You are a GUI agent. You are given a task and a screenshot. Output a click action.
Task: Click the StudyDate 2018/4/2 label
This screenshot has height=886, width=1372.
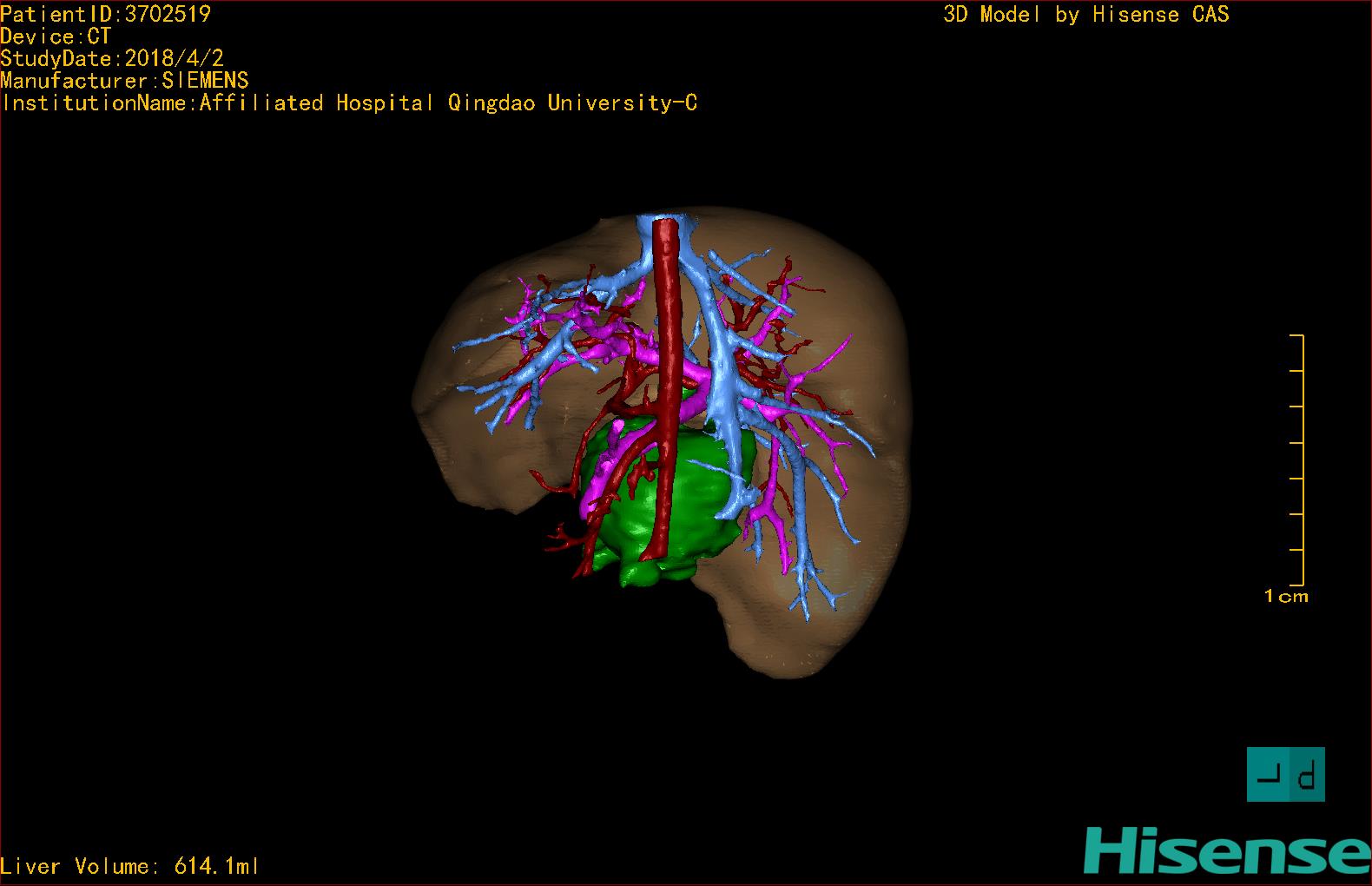point(112,59)
